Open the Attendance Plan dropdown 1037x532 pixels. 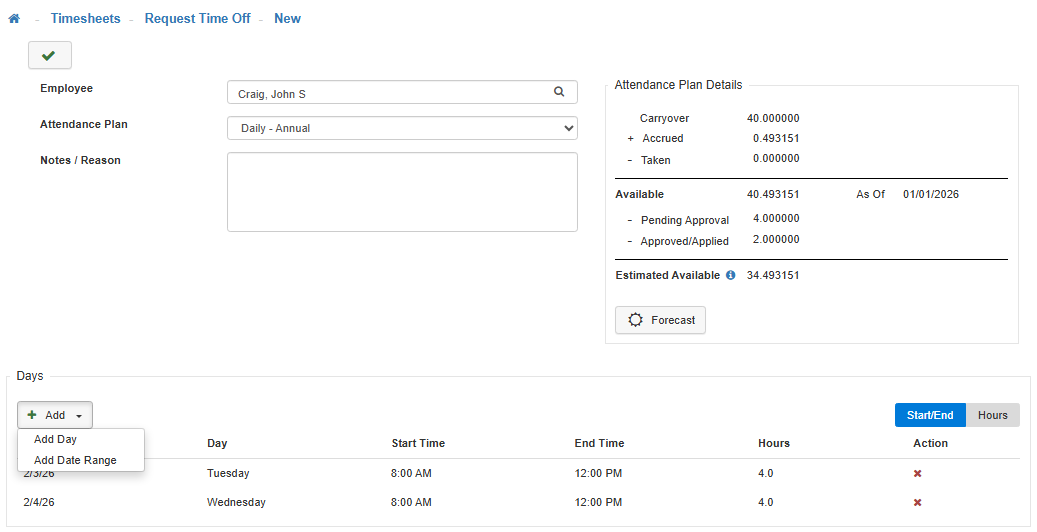point(402,128)
